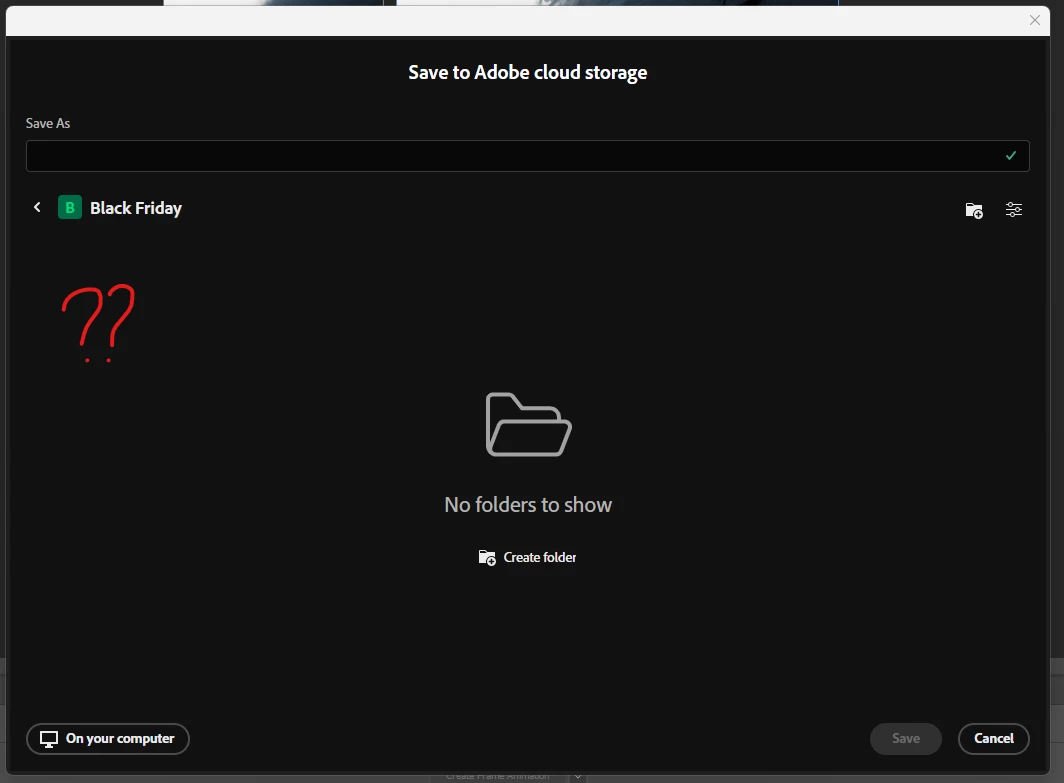This screenshot has width=1064, height=783.
Task: Click the empty folder illustration
Action: pyautogui.click(x=529, y=425)
